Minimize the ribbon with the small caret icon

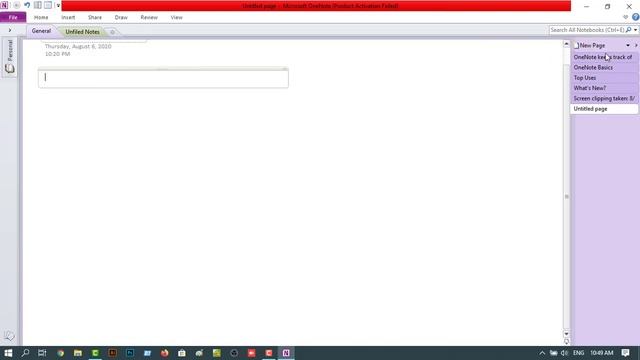tap(625, 17)
